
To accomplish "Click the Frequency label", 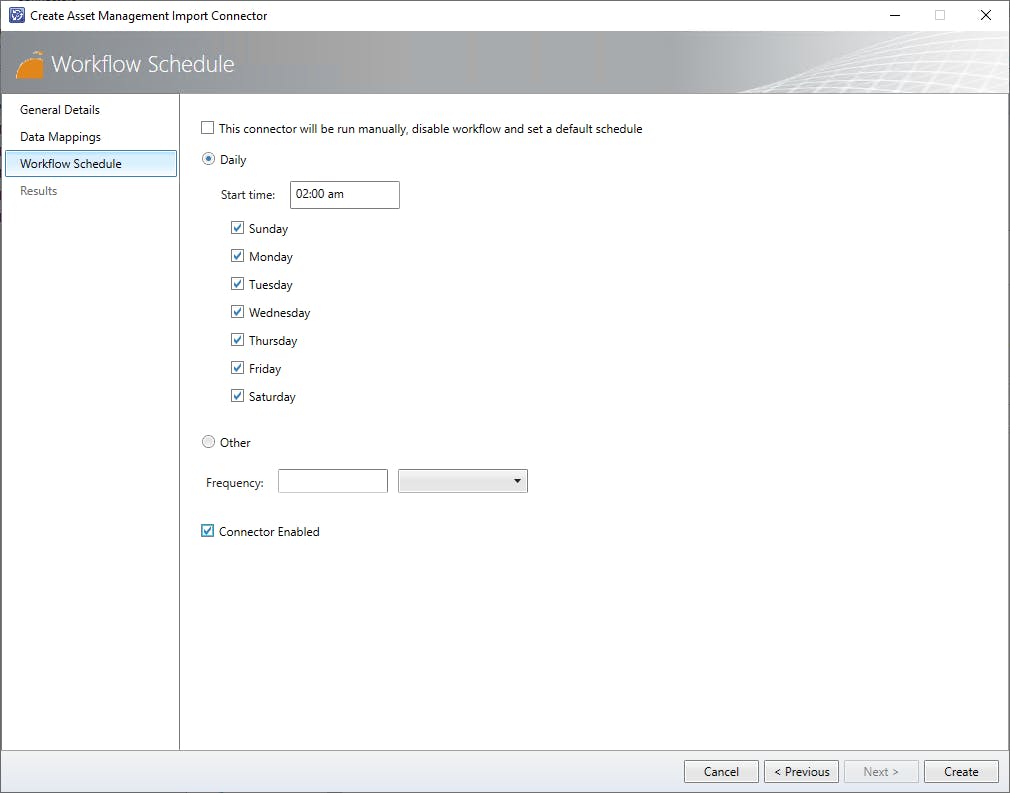I will (x=234, y=482).
